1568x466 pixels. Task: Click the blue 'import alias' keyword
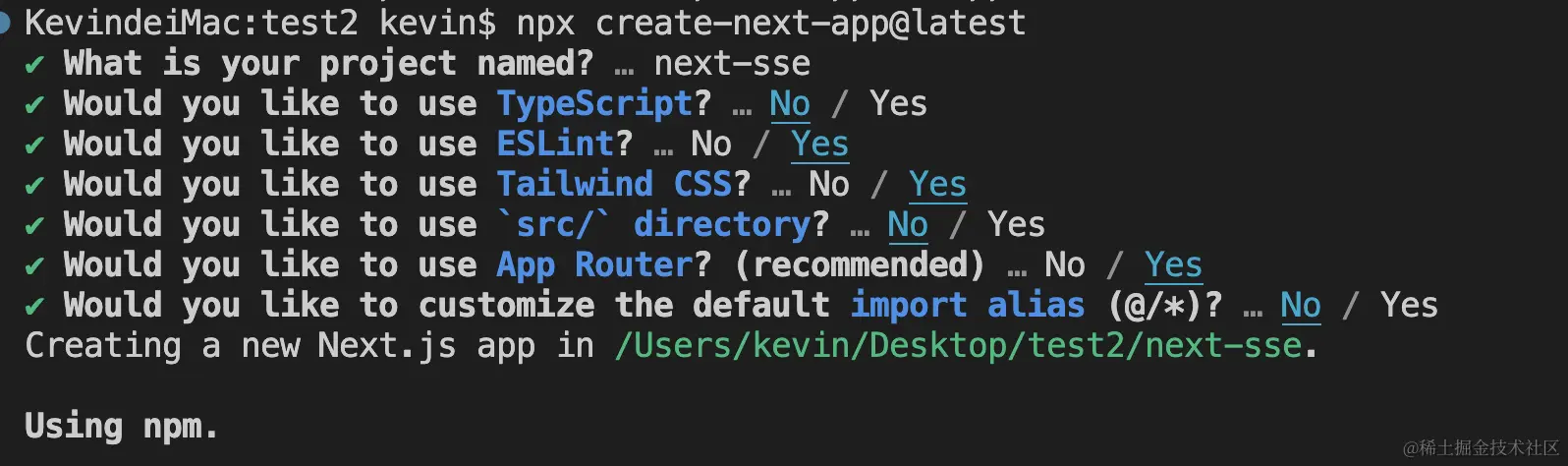coord(968,305)
